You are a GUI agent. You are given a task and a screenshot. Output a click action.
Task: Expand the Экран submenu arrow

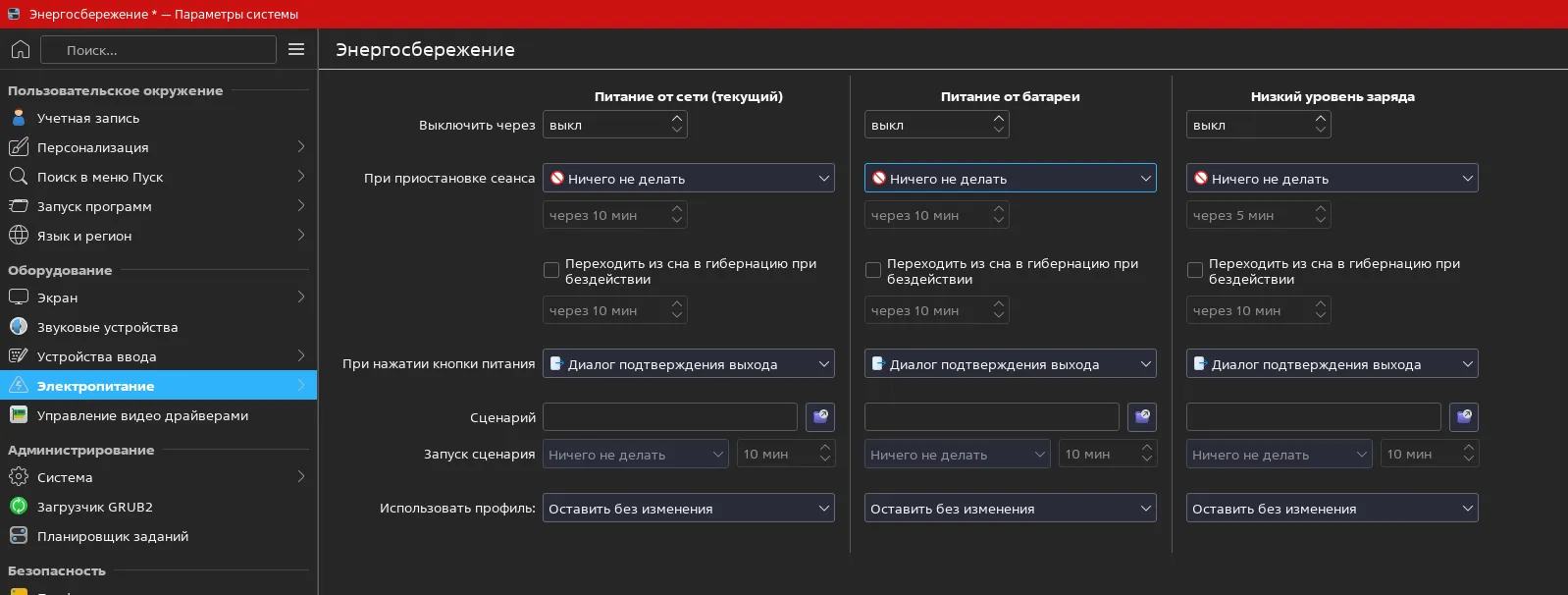coord(301,297)
